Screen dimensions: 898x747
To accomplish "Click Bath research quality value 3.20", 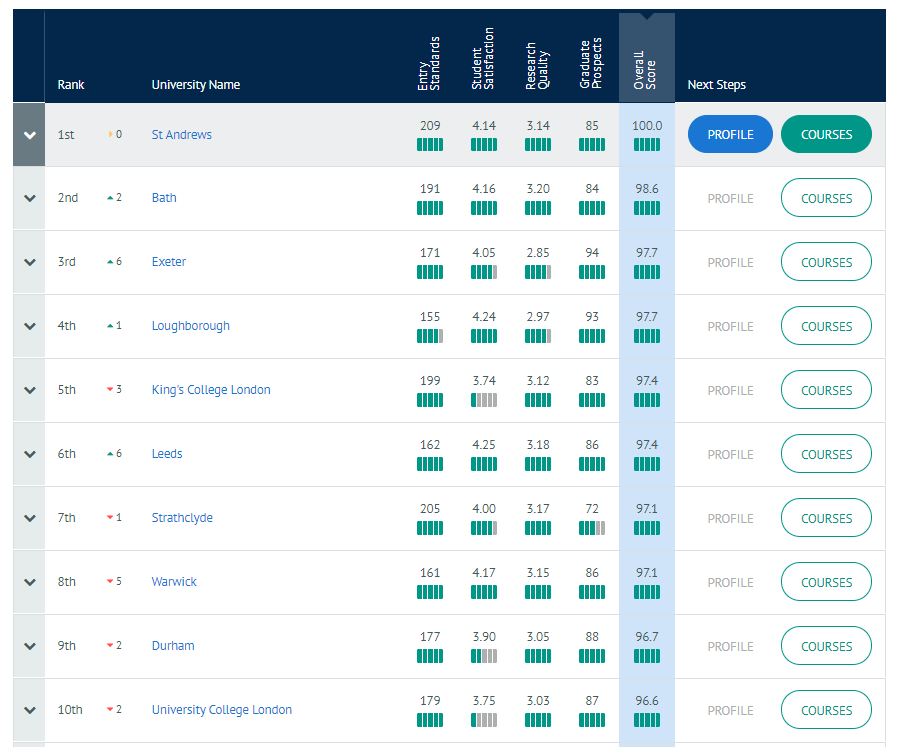I will click(x=538, y=188).
